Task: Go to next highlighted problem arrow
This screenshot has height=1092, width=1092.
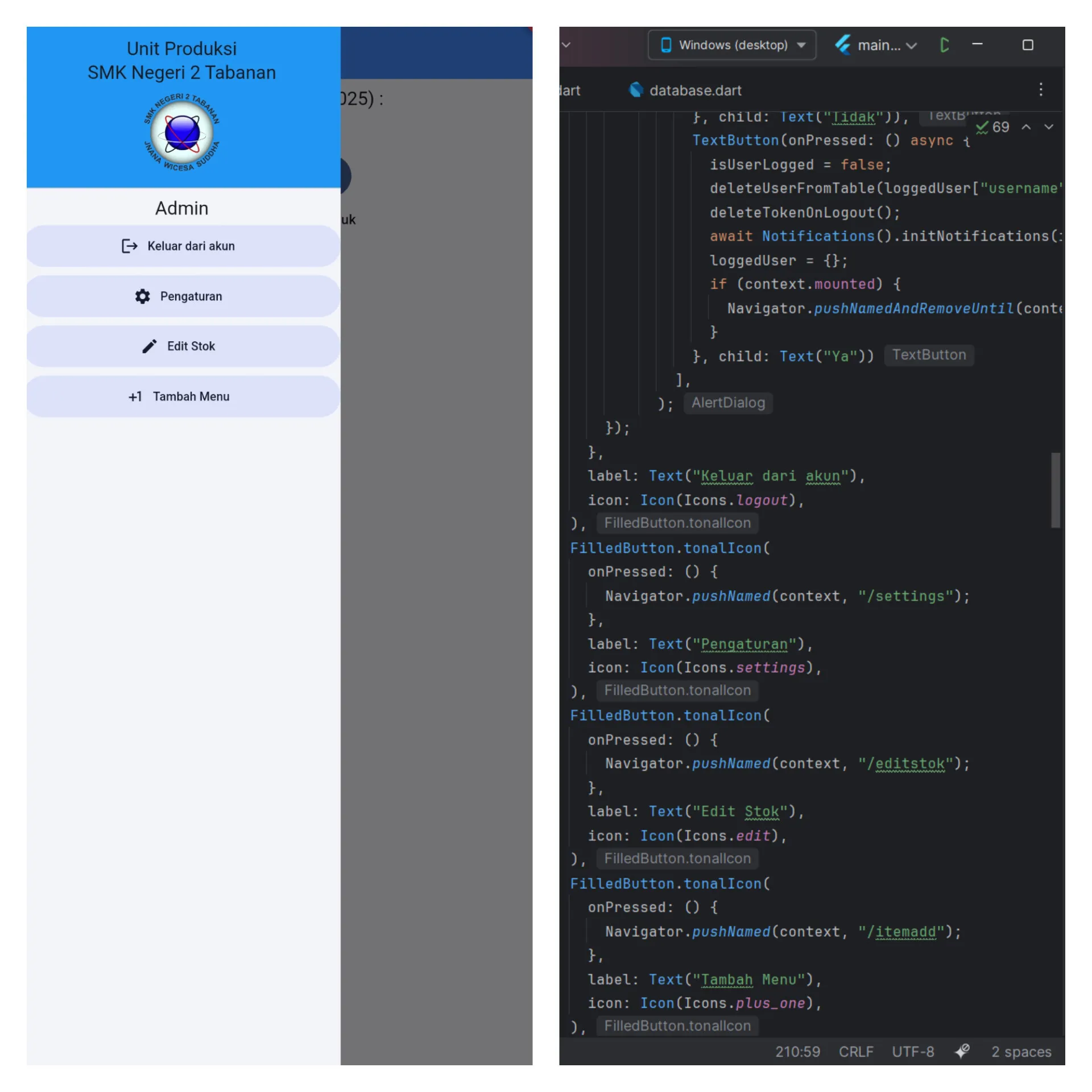Action: [x=1049, y=127]
